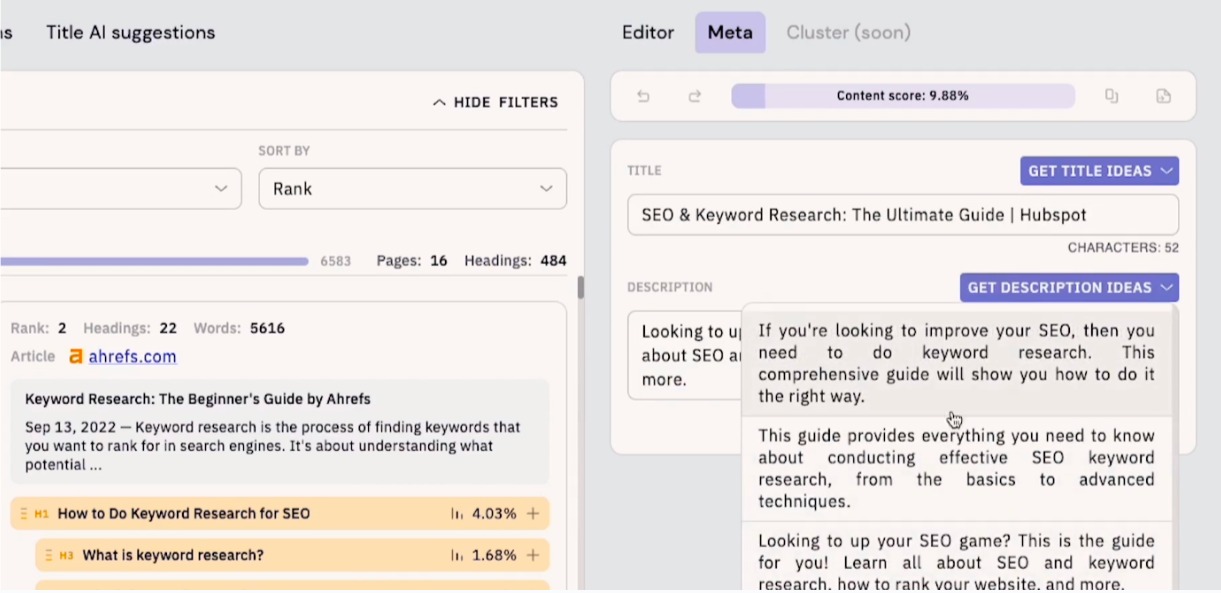Open the Sort By Rank dropdown
Viewport: 1221px width, 593px height.
point(412,189)
